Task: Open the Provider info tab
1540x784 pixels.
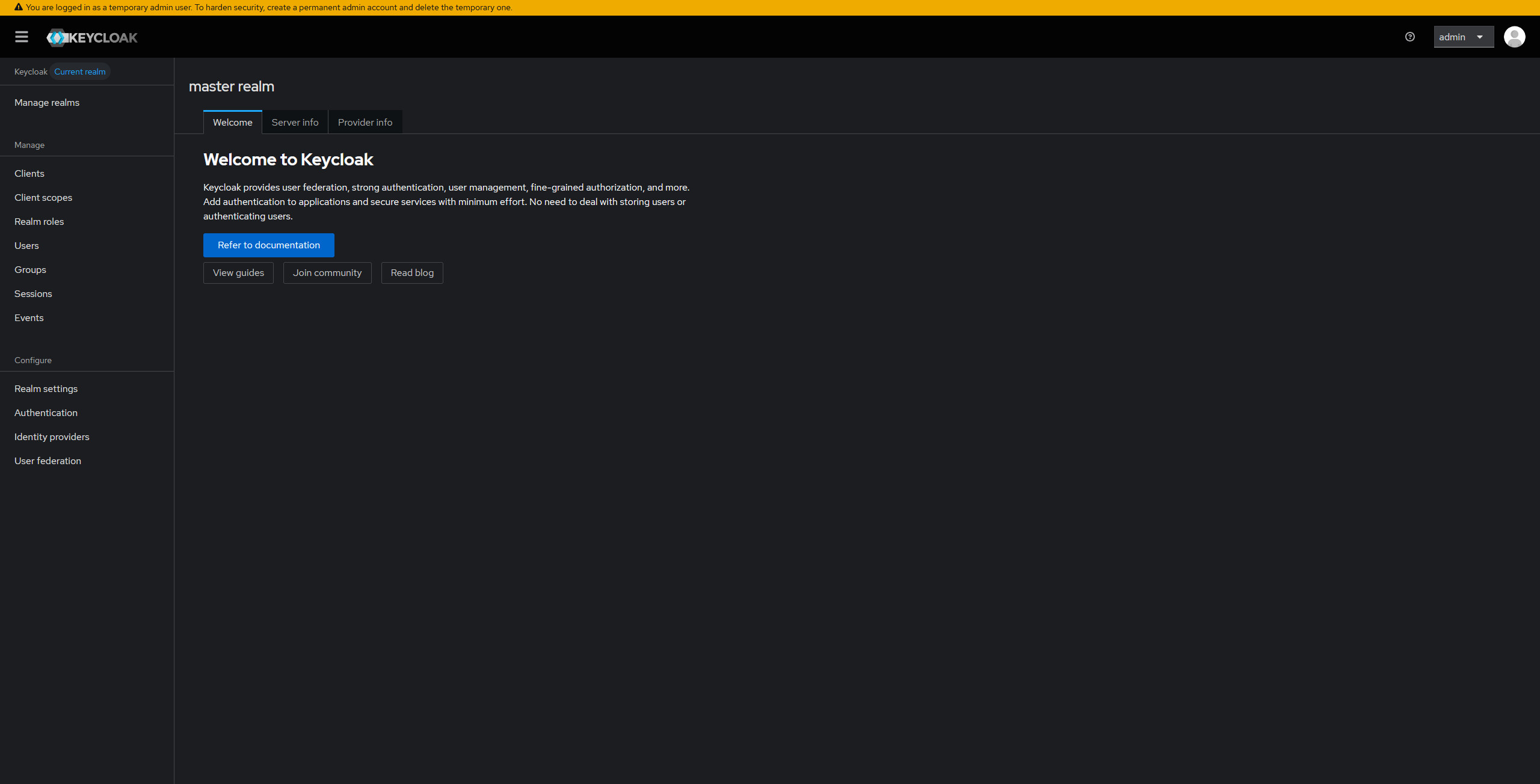Action: (x=365, y=122)
